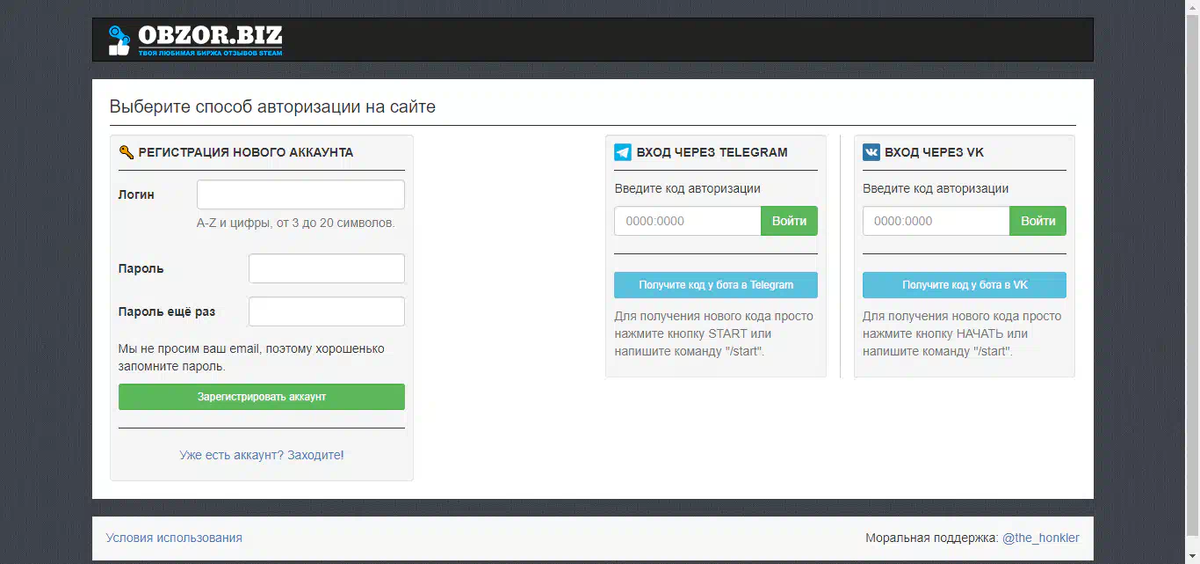Click the Пароль ещё раз label
Image resolution: width=1200 pixels, height=564 pixels.
[x=167, y=312]
